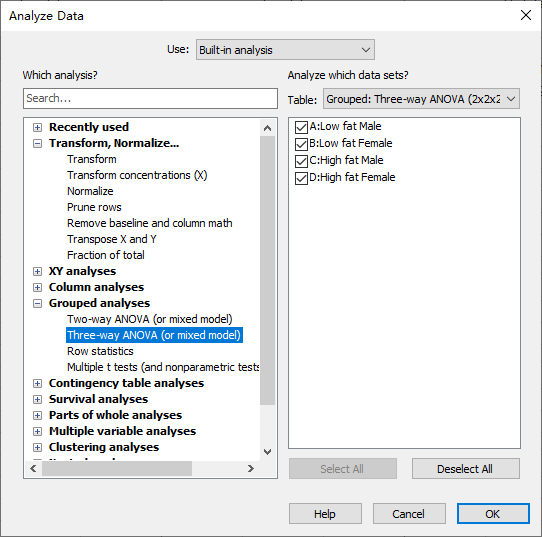Select Two-way ANOVA (or mixed model)
This screenshot has width=542, height=537.
[149, 319]
